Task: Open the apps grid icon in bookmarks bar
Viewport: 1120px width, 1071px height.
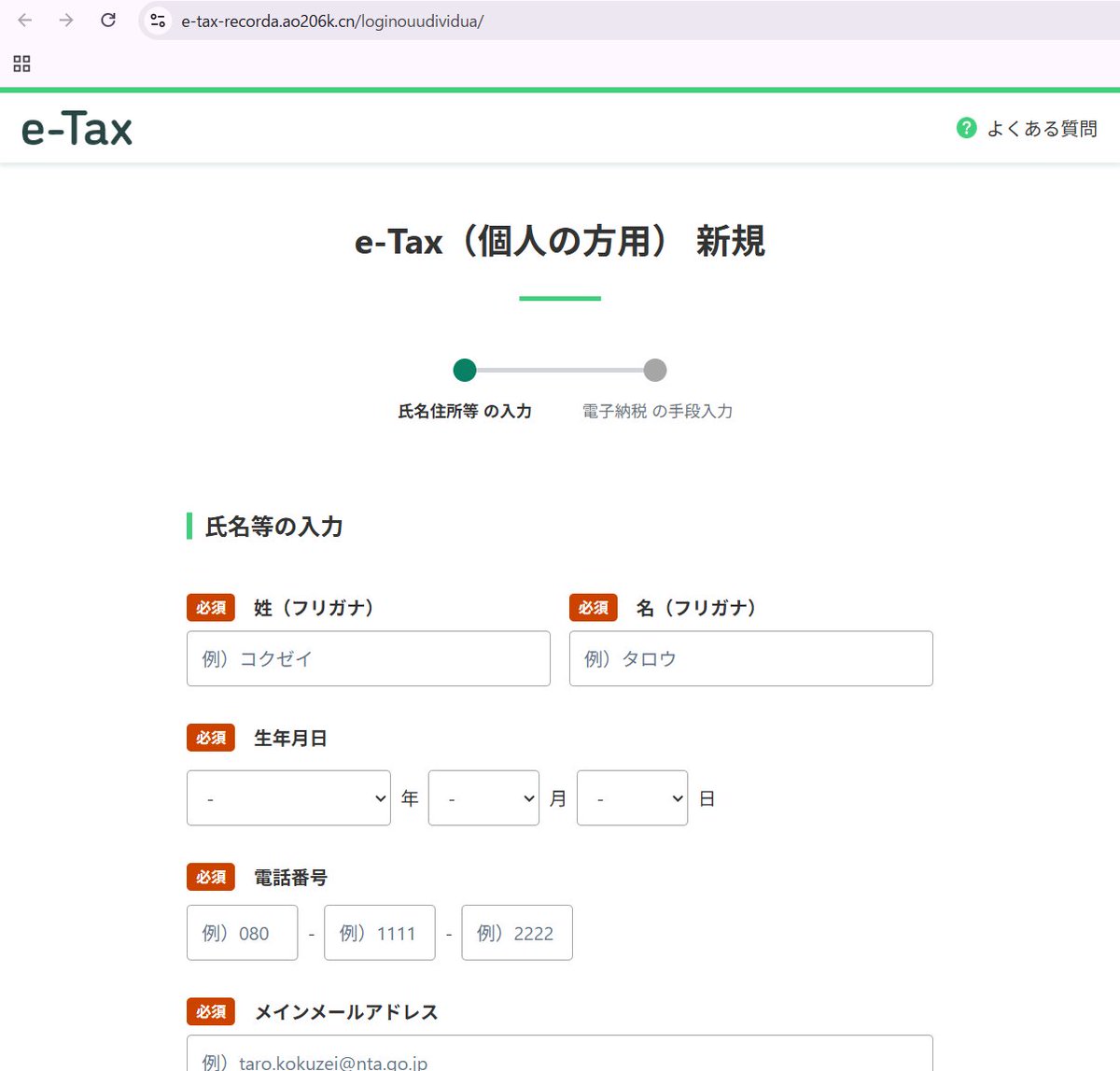Action: [22, 63]
